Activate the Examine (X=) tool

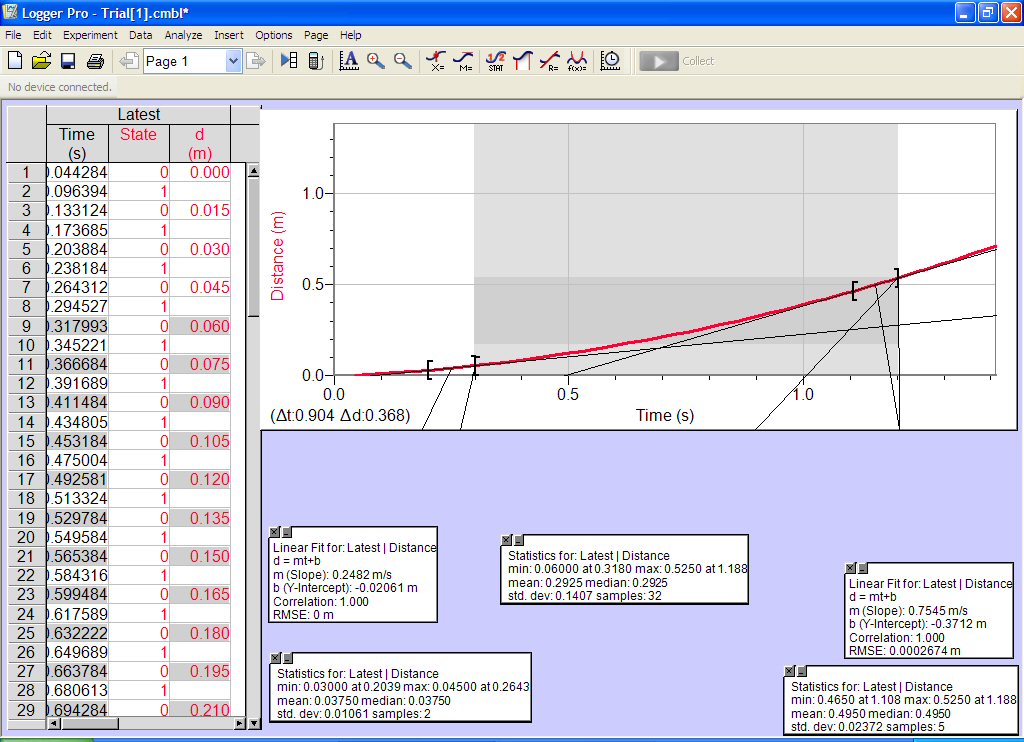tap(436, 61)
